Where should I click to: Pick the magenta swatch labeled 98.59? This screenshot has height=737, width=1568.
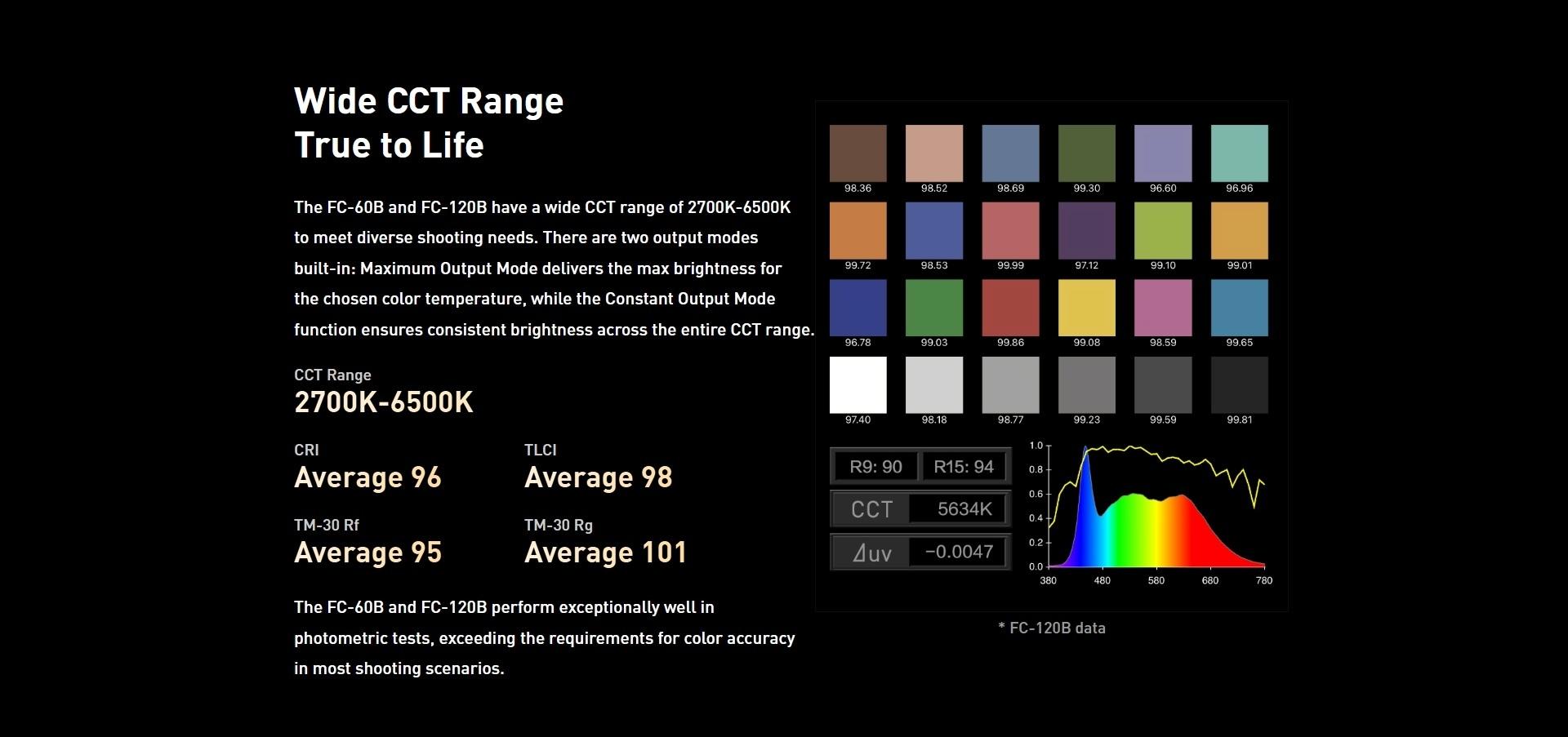tap(1162, 308)
